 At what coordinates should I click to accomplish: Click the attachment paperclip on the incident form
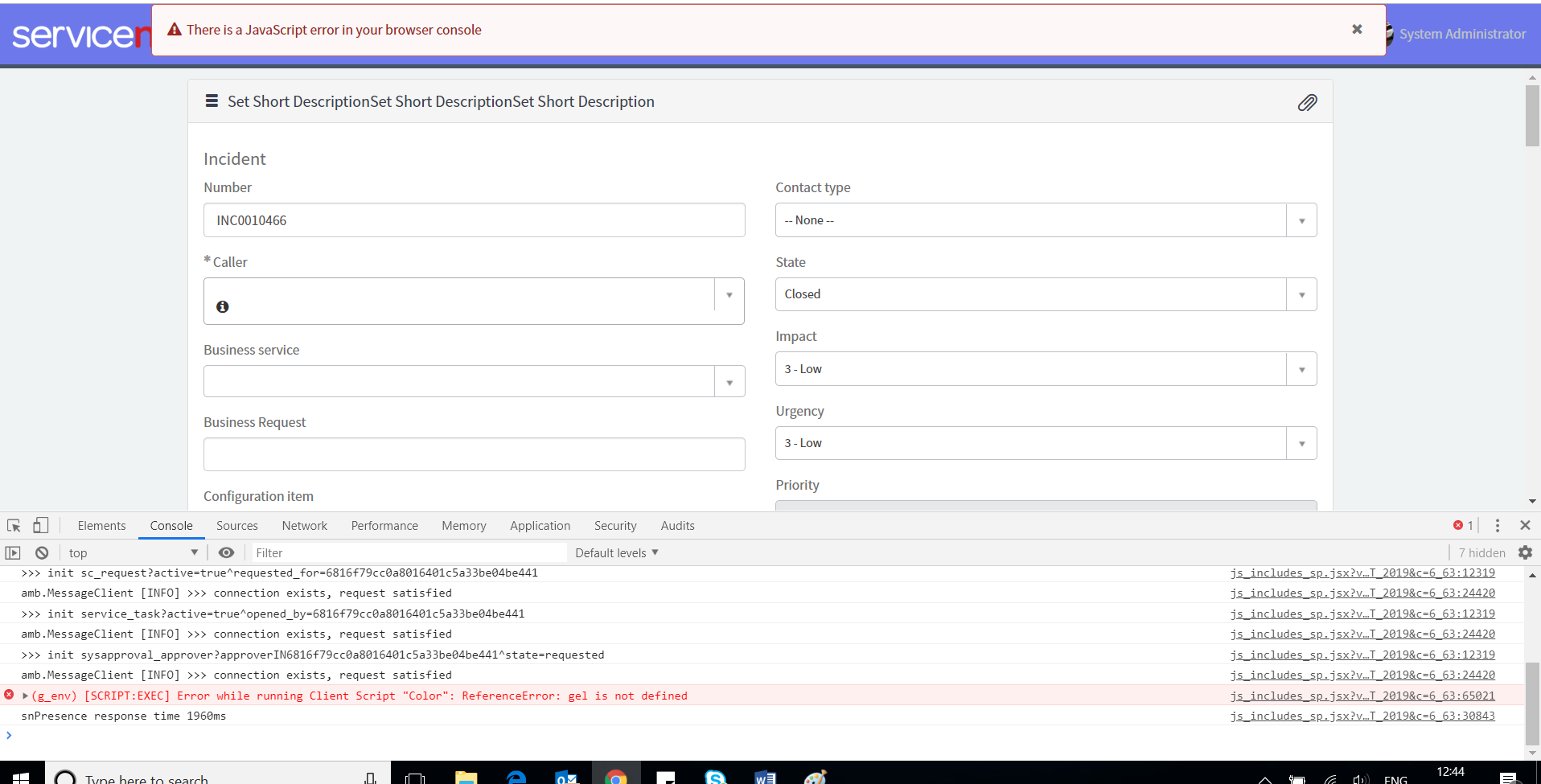coord(1308,102)
